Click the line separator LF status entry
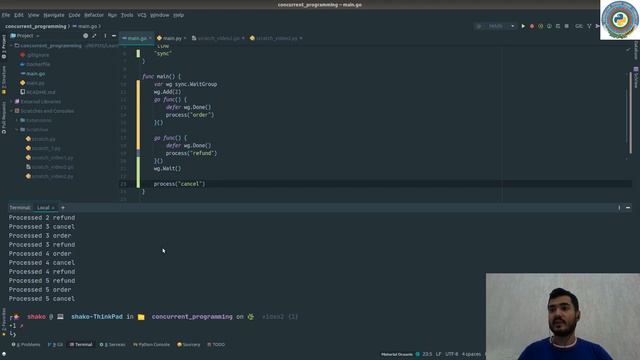The width and height of the screenshot is (640, 360). pos(438,354)
